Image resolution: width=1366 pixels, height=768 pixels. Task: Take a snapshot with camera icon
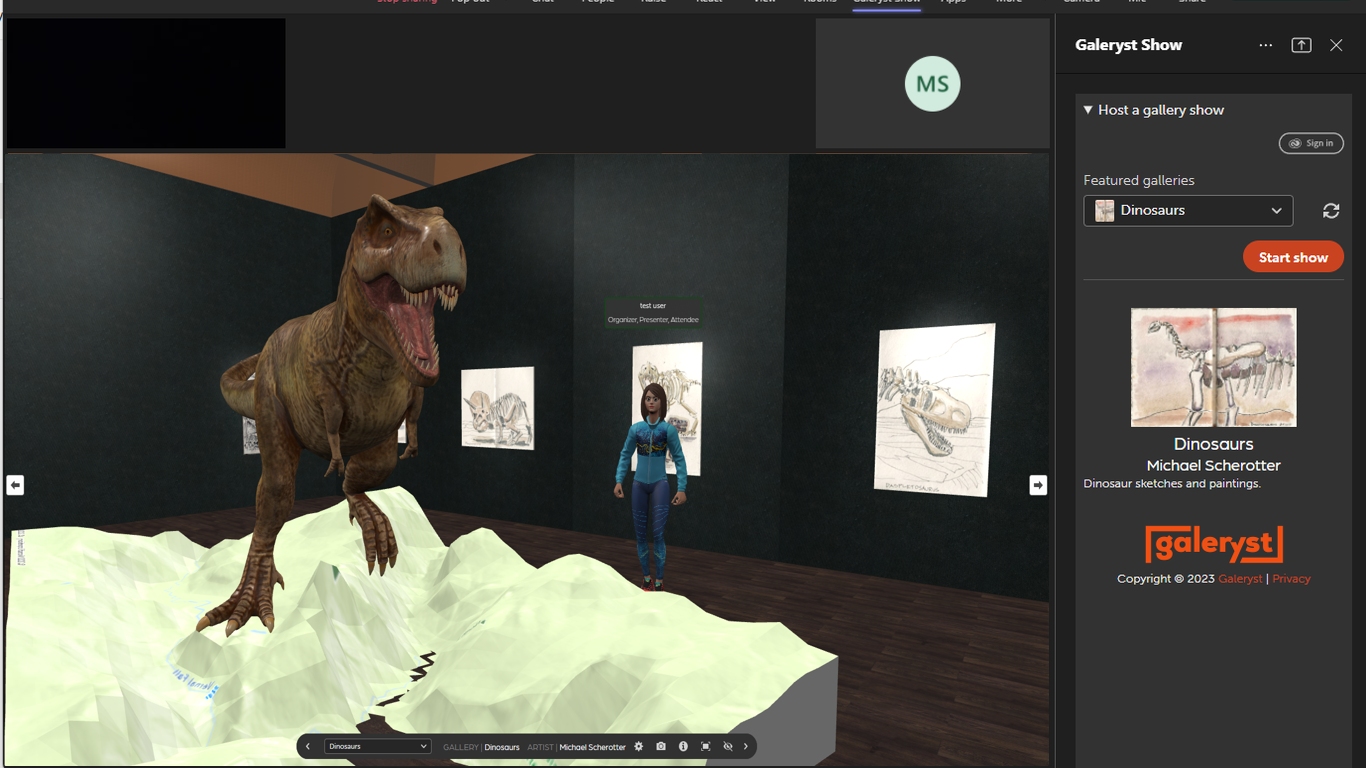[661, 746]
